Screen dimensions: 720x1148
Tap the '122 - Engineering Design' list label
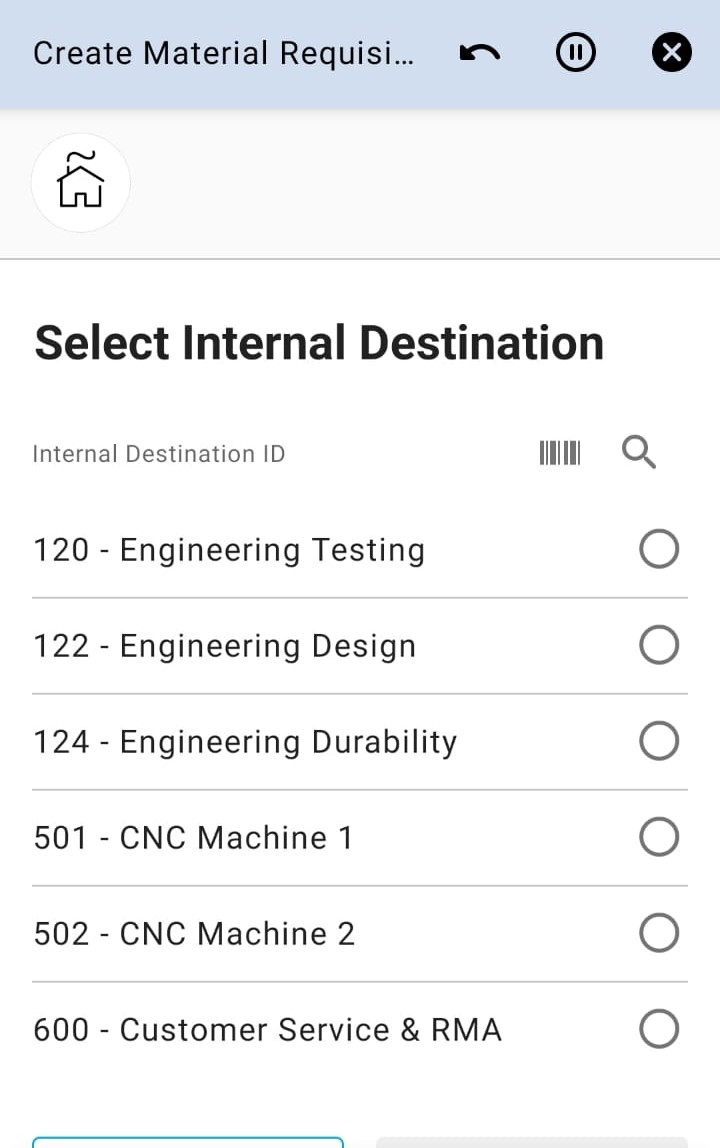(224, 646)
